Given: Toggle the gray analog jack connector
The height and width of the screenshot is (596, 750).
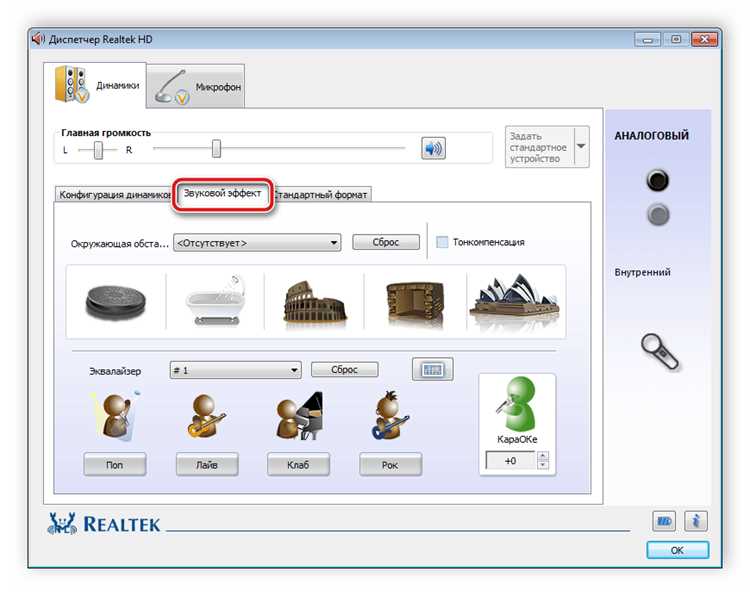Looking at the screenshot, I should [x=658, y=215].
